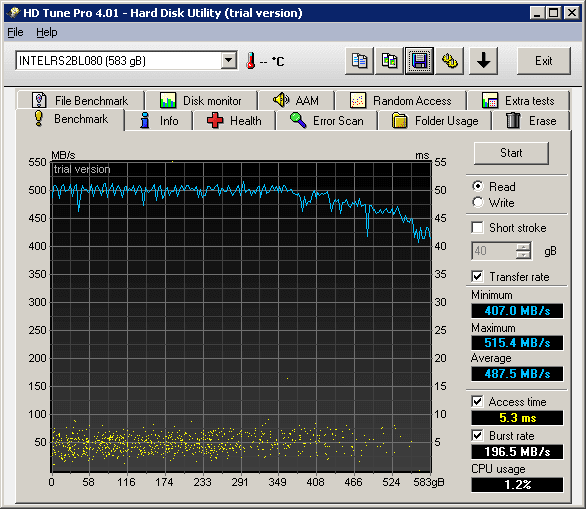Image resolution: width=586 pixels, height=509 pixels.
Task: Uncheck the Transfer rate checkbox
Action: coord(477,277)
